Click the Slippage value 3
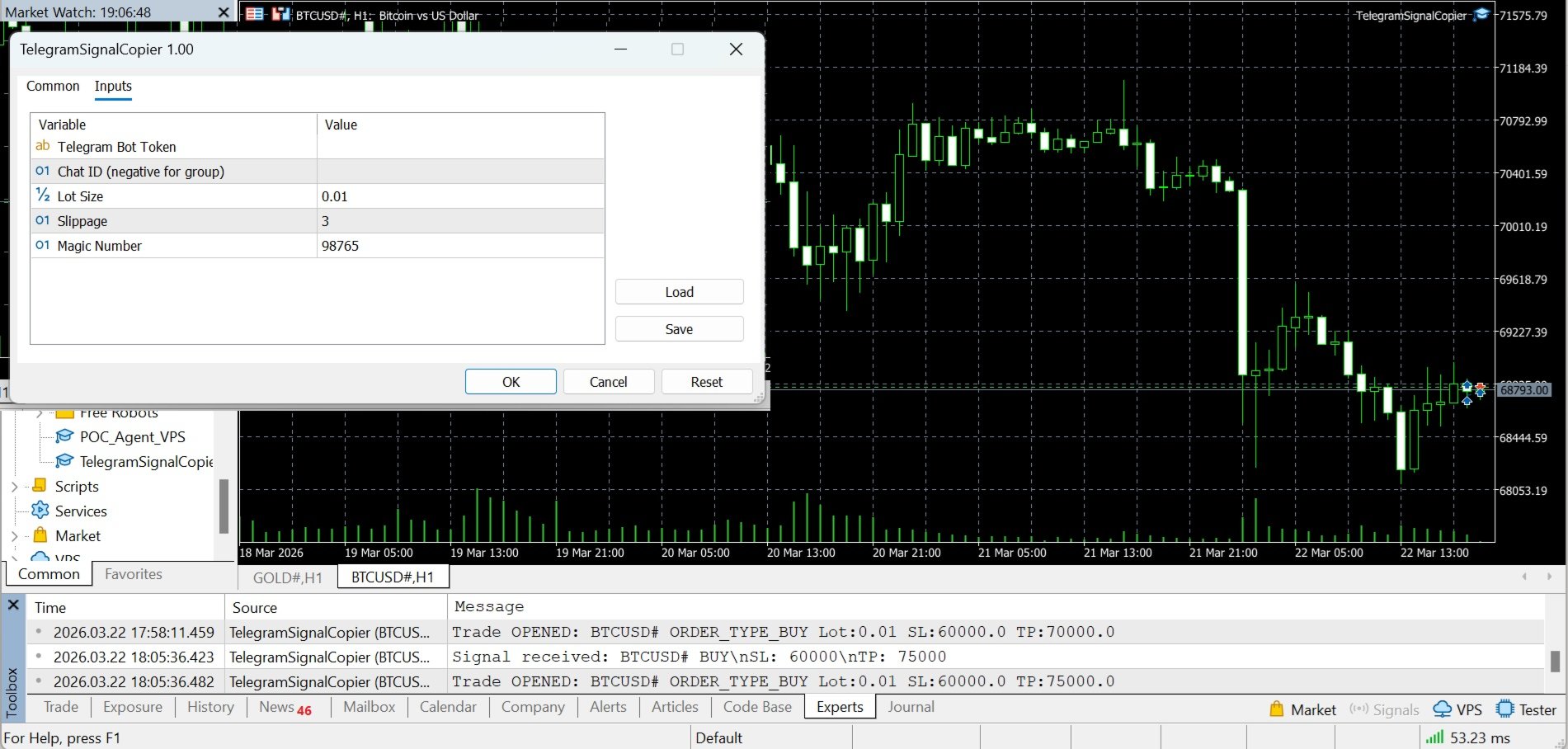The height and width of the screenshot is (749, 1568). pos(461,221)
